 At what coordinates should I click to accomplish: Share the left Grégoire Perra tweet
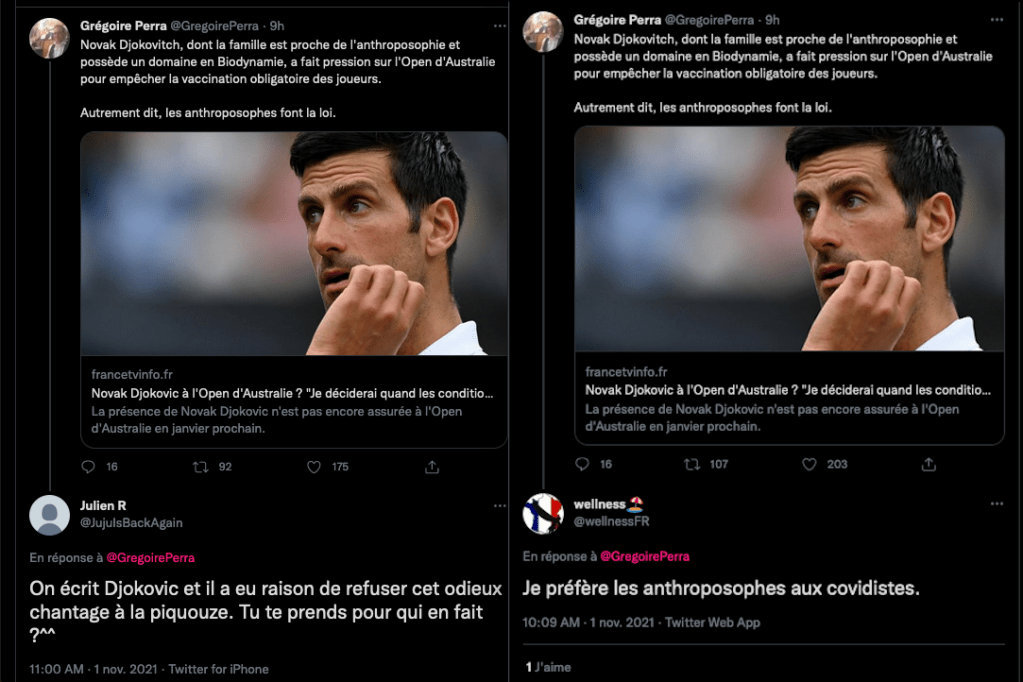[432, 467]
